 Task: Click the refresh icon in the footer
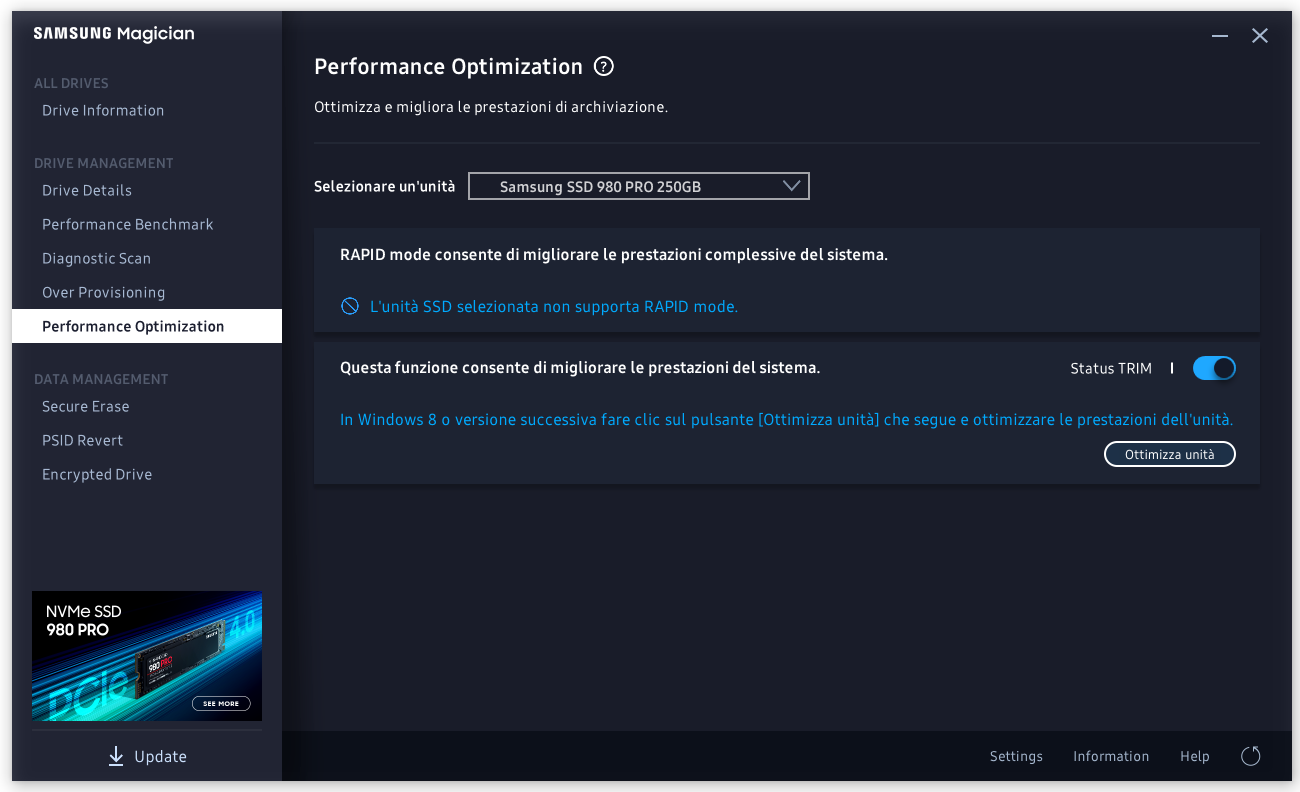[1250, 756]
